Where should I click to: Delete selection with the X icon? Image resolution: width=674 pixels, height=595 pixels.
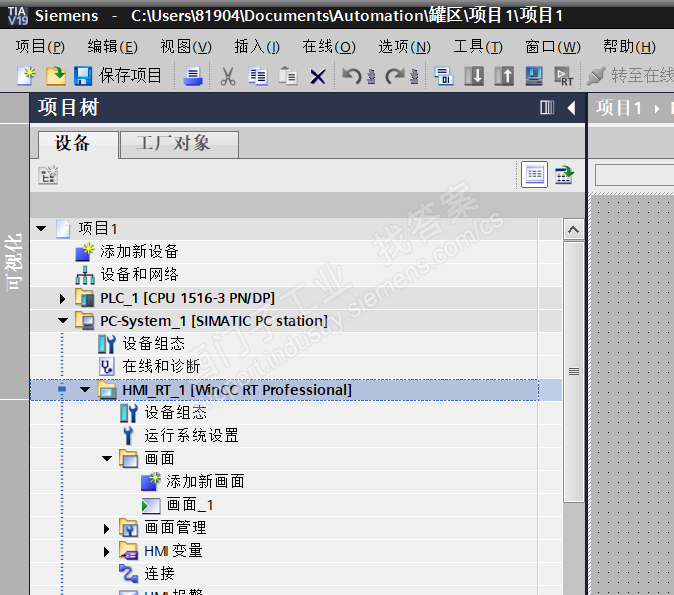point(318,77)
